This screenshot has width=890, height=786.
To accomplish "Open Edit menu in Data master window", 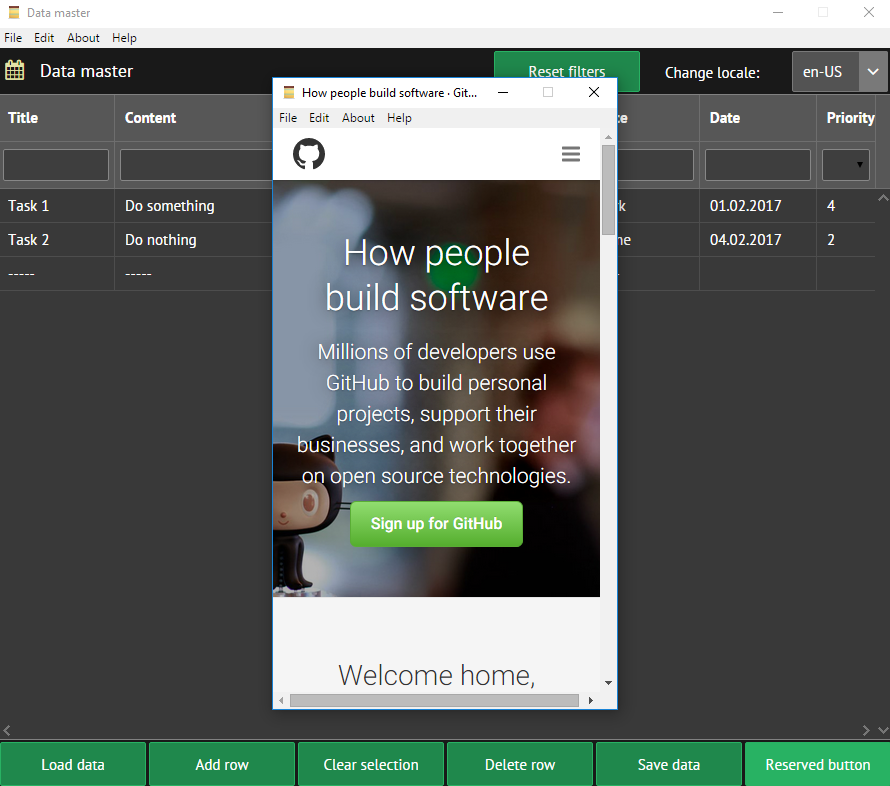I will [44, 38].
